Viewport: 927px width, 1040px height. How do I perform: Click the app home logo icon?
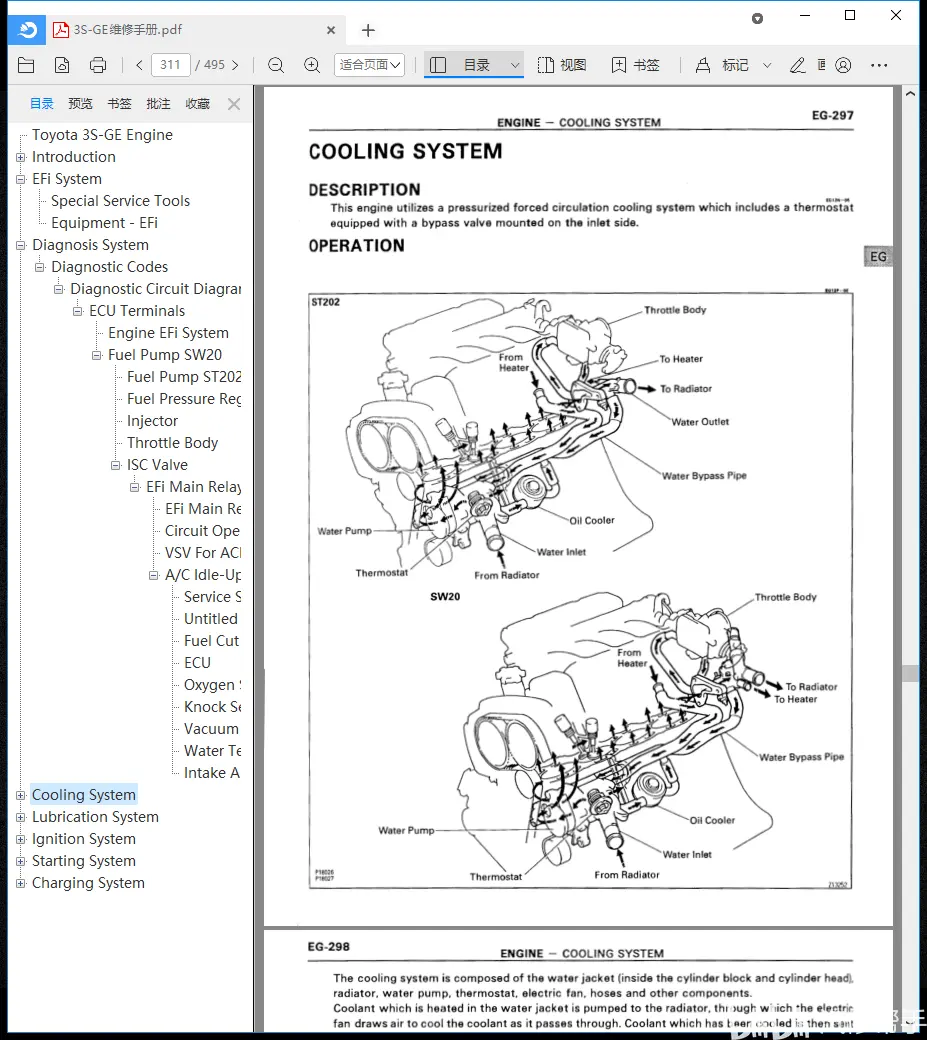[27, 30]
